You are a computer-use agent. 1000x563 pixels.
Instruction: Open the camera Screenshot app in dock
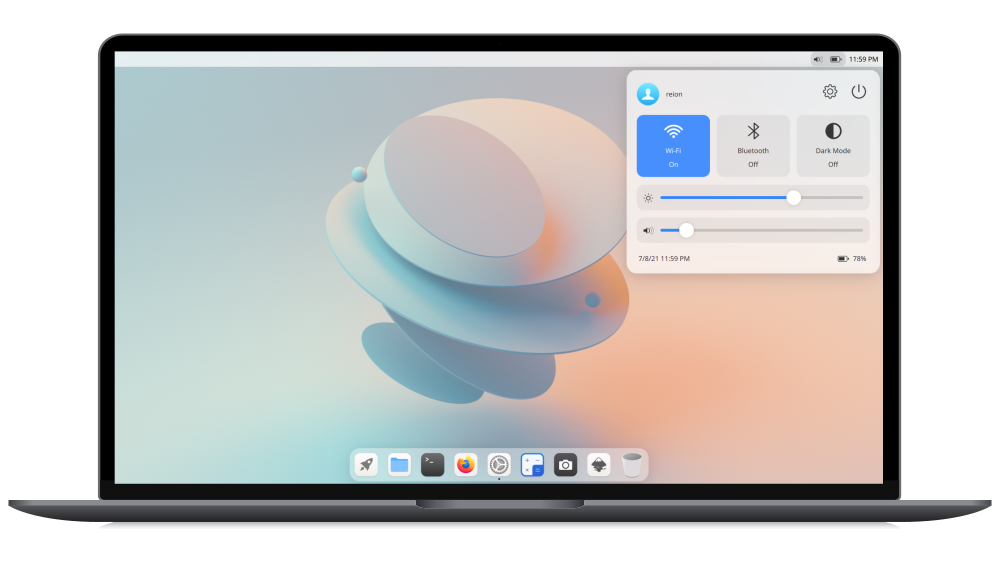pyautogui.click(x=565, y=465)
